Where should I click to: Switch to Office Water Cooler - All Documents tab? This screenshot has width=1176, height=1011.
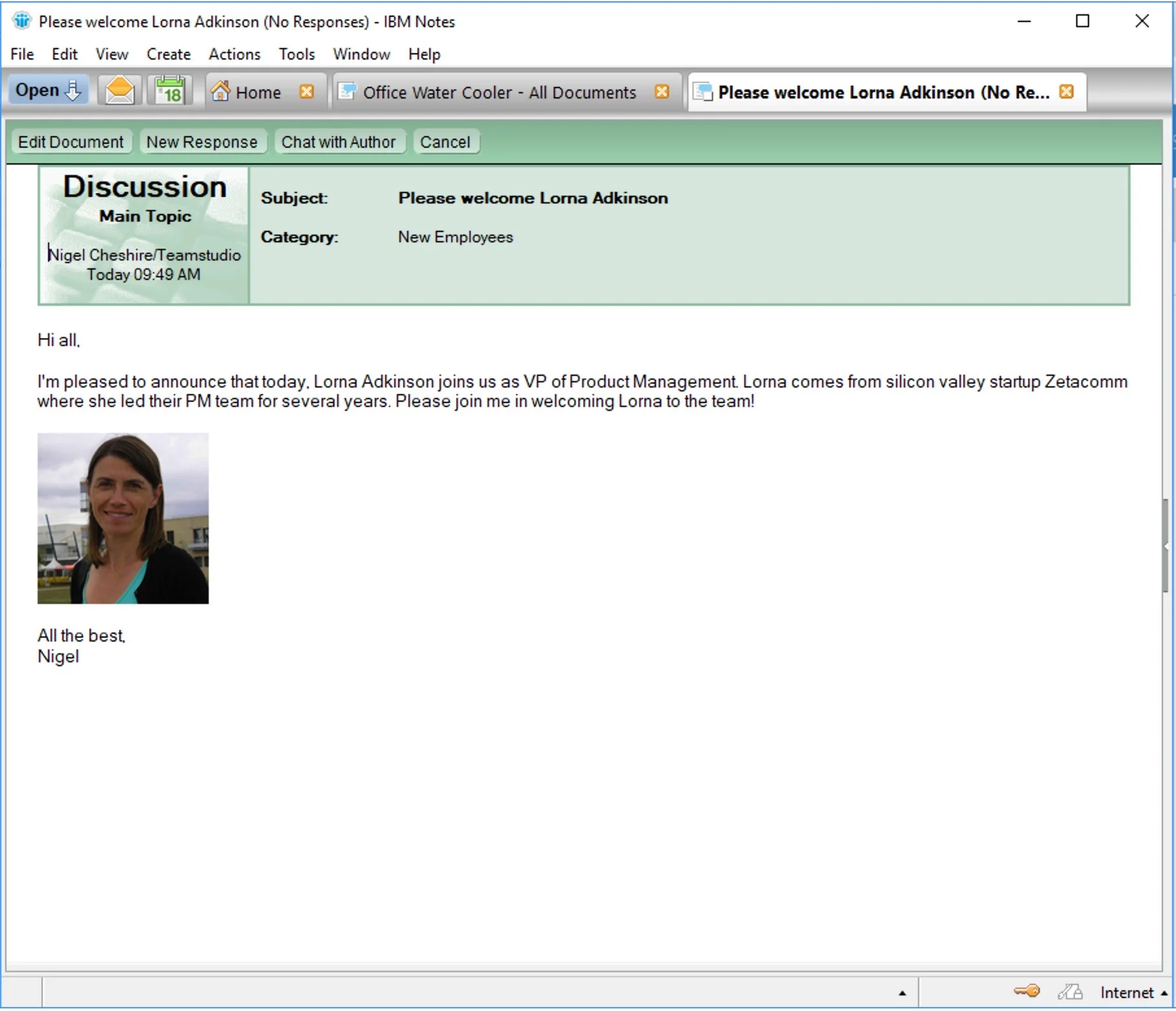pos(506,92)
